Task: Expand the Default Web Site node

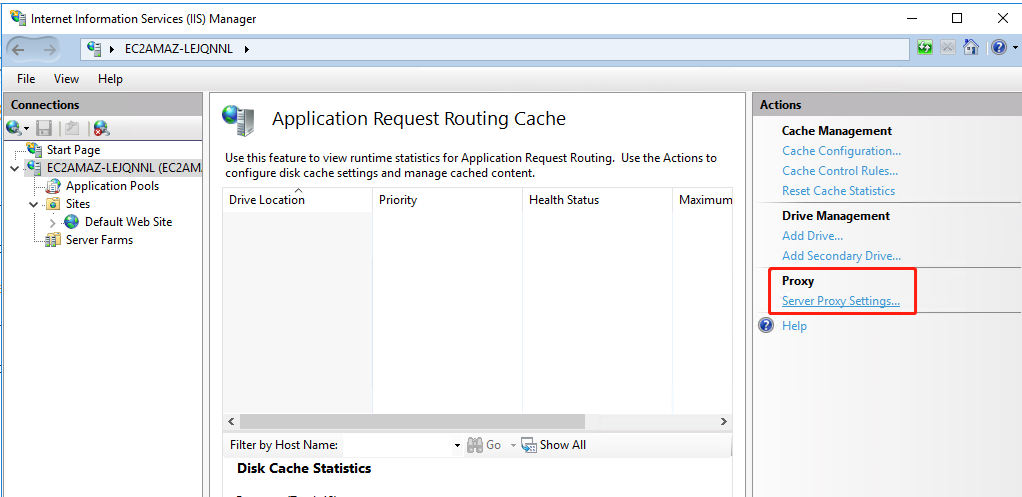Action: 53,222
